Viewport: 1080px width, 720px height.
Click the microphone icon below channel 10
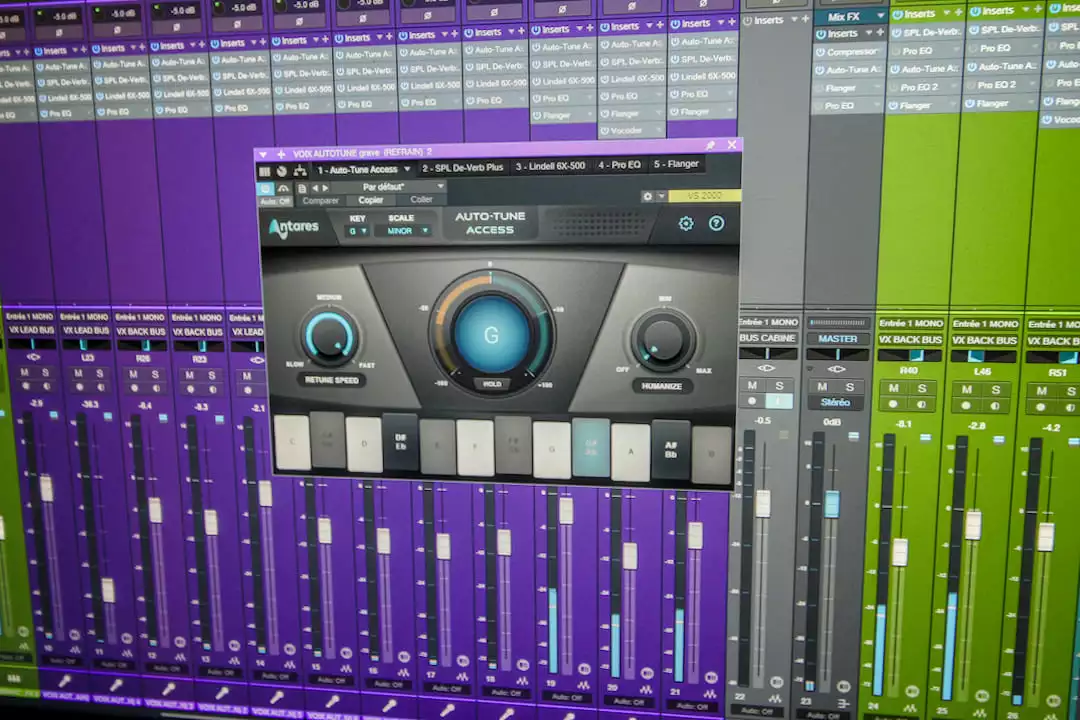click(65, 681)
